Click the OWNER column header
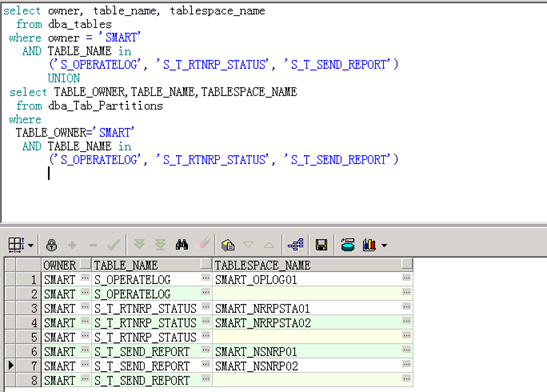 [x=66, y=265]
